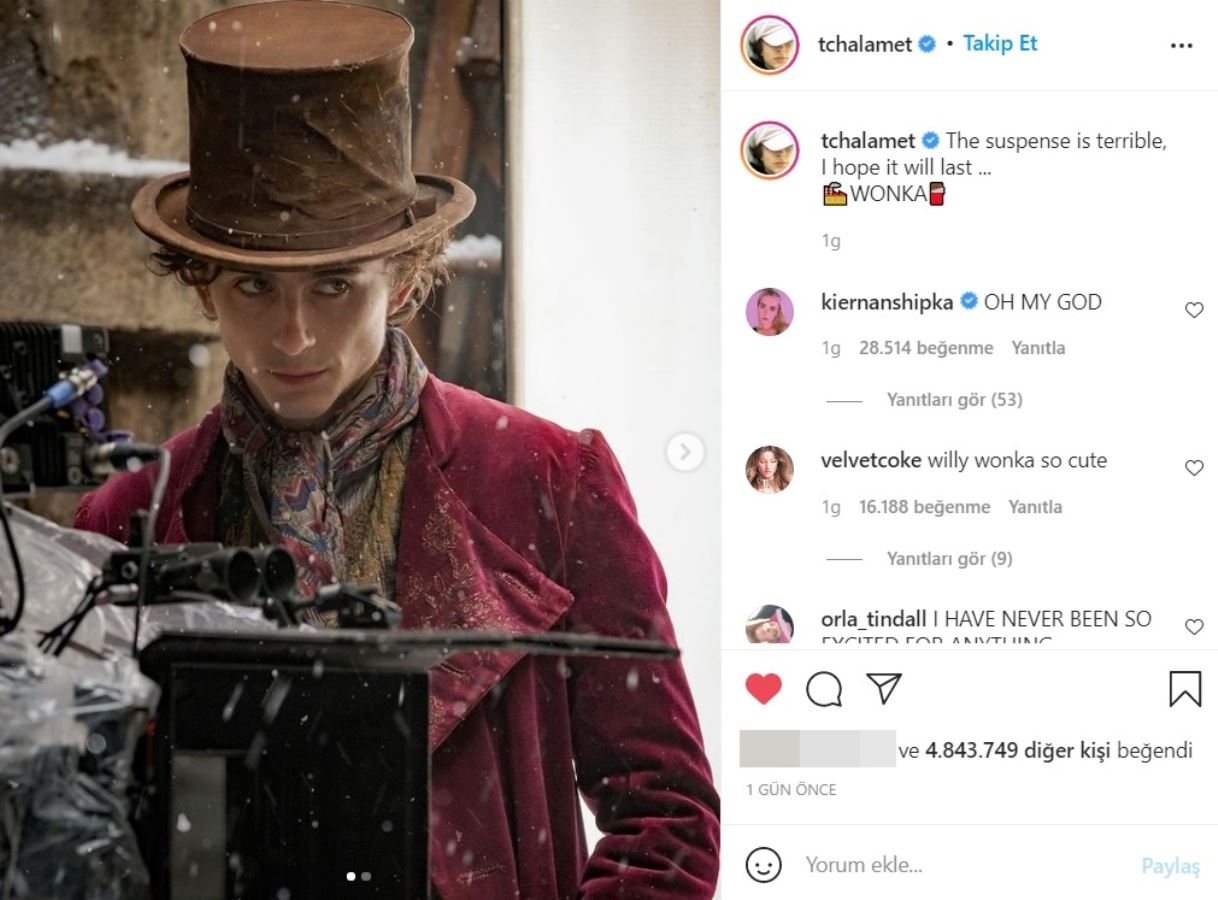
Task: Save post with bookmark icon
Action: [x=1185, y=688]
